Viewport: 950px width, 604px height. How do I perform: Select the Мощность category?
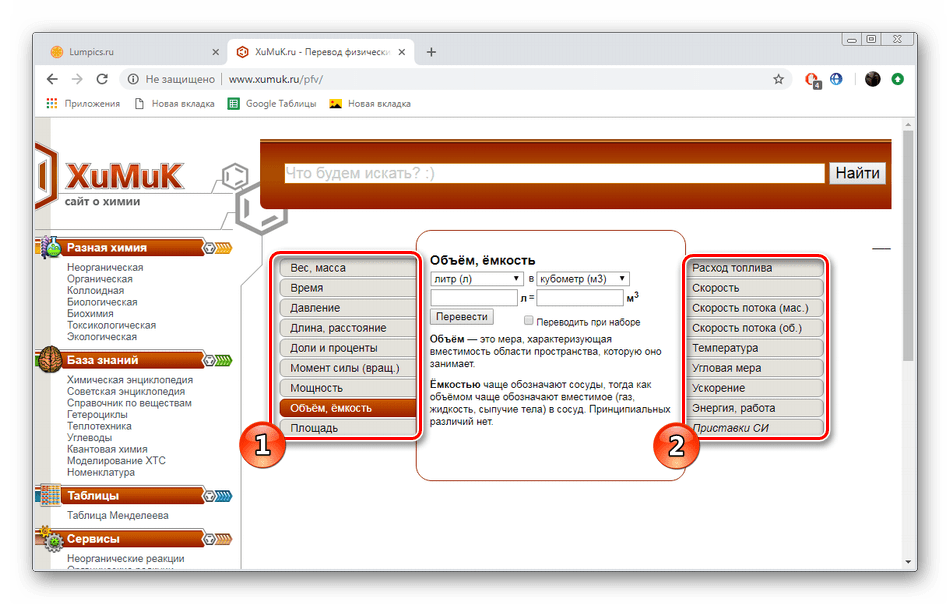pyautogui.click(x=348, y=388)
